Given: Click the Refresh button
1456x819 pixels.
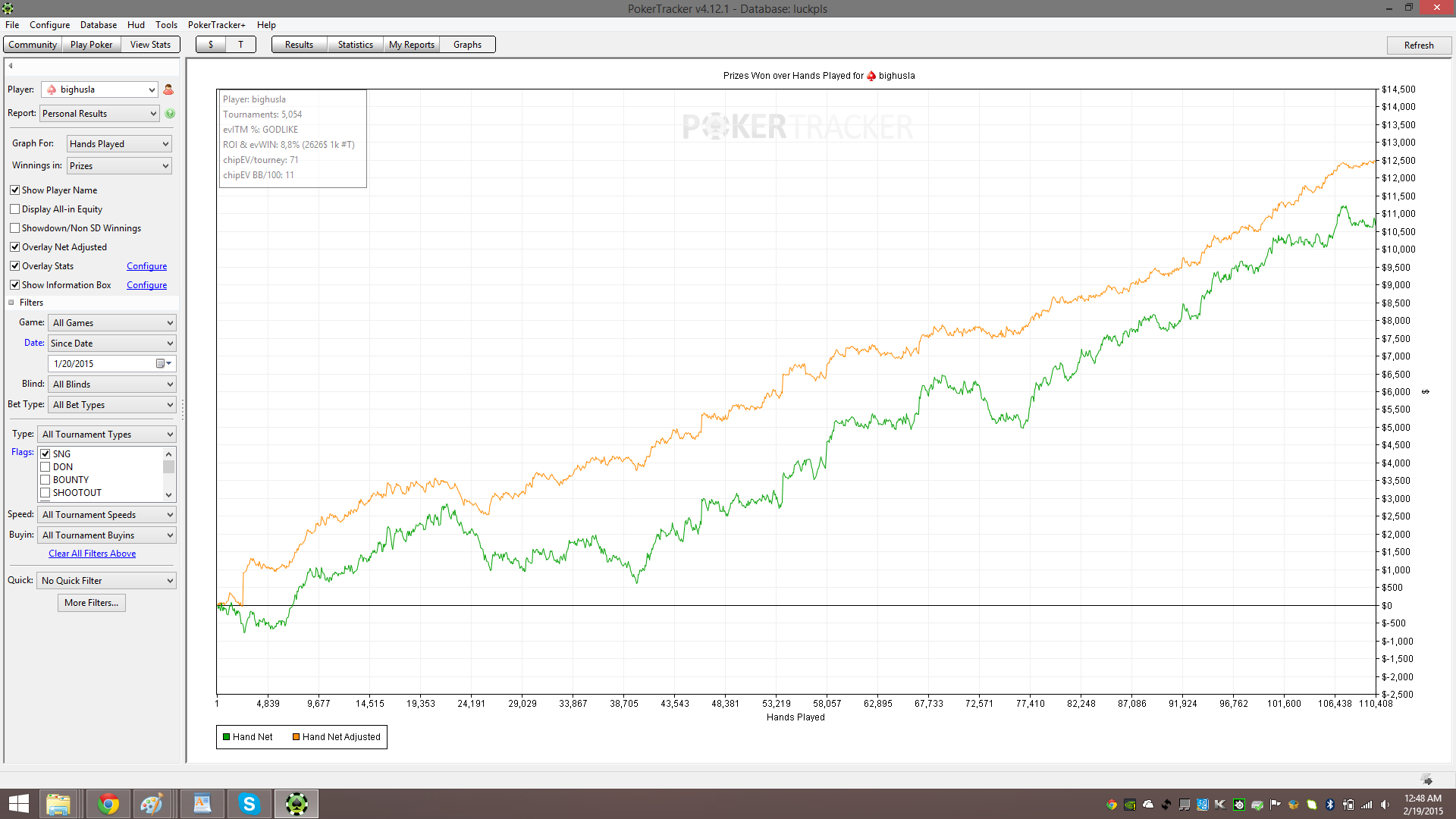Looking at the screenshot, I should point(1419,45).
